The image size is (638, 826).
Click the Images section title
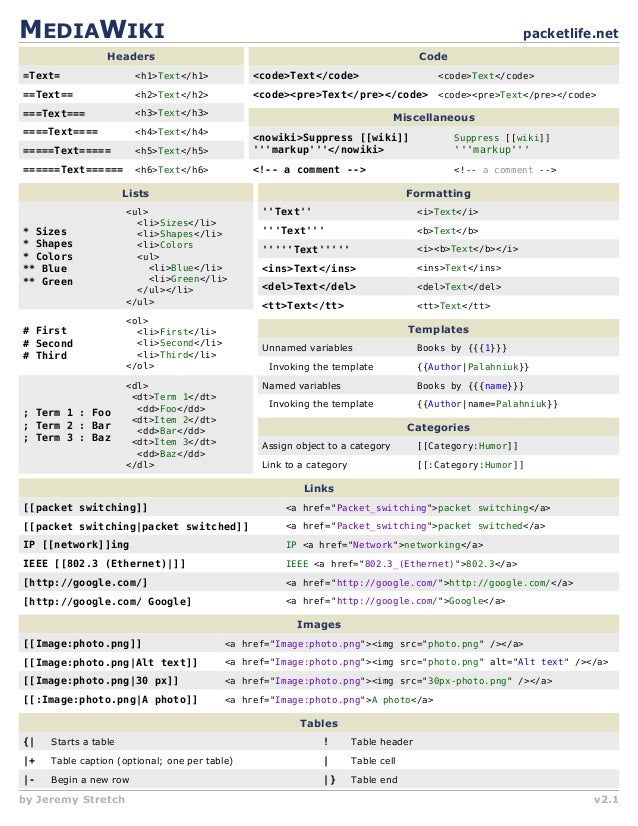(x=319, y=624)
